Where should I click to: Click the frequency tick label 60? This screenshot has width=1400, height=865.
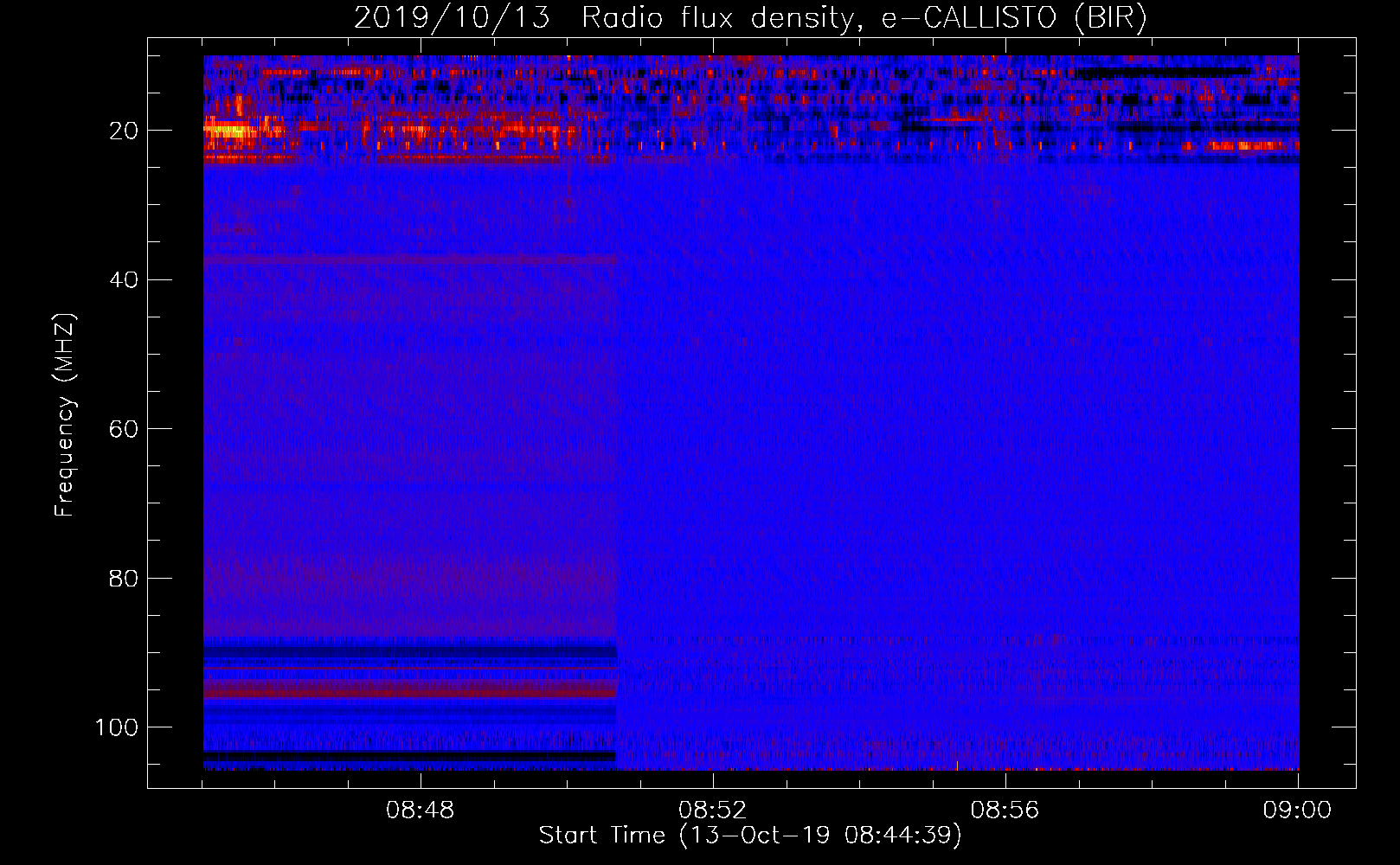pos(124,429)
